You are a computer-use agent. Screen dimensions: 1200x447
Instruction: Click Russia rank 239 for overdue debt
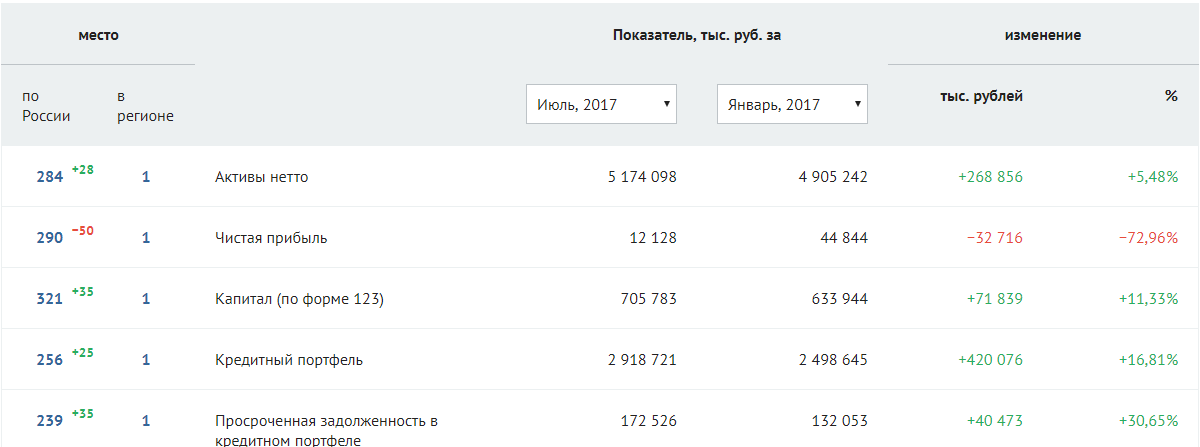point(50,421)
